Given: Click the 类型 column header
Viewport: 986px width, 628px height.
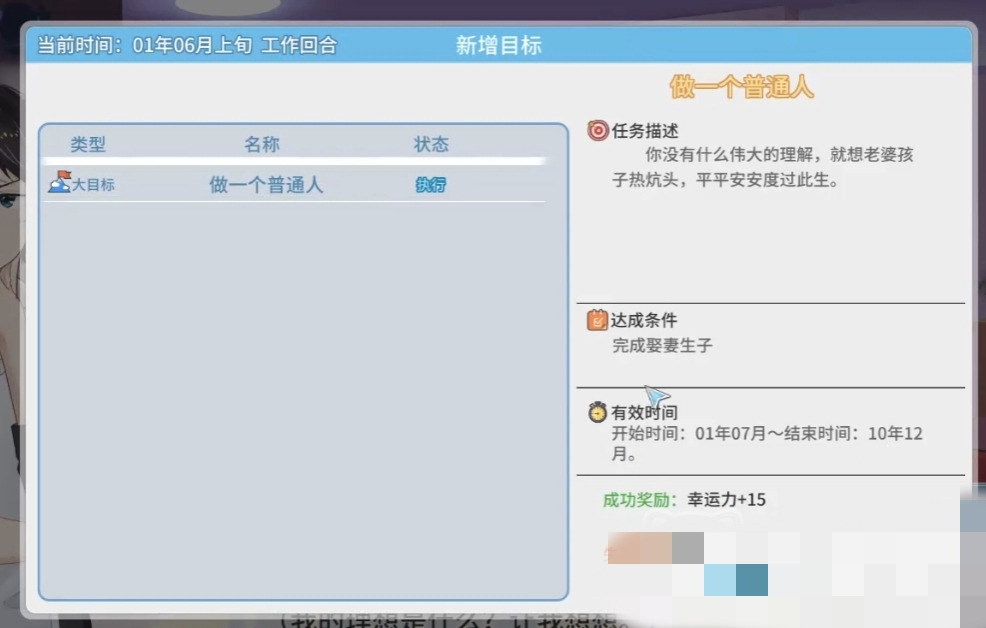Looking at the screenshot, I should 86,144.
